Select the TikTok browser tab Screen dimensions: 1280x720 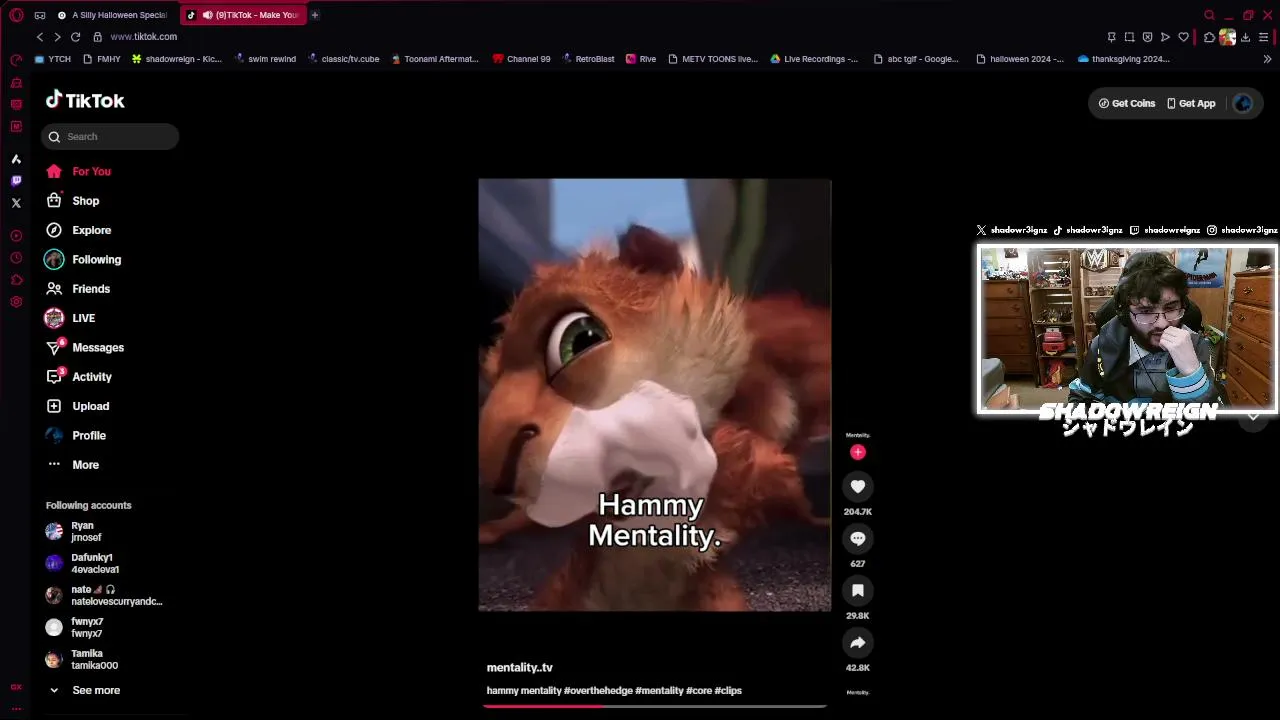tap(243, 15)
